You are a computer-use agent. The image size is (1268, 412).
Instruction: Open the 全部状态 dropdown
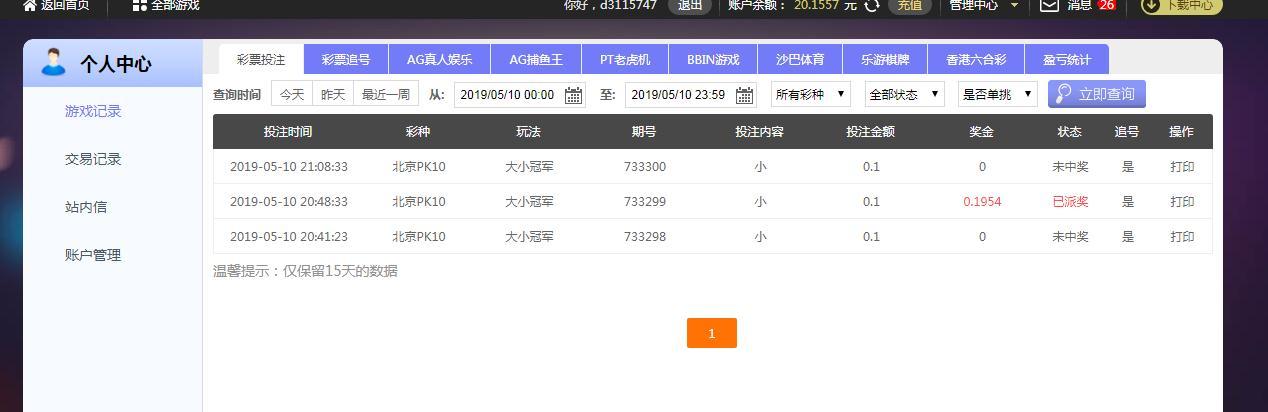(x=905, y=94)
